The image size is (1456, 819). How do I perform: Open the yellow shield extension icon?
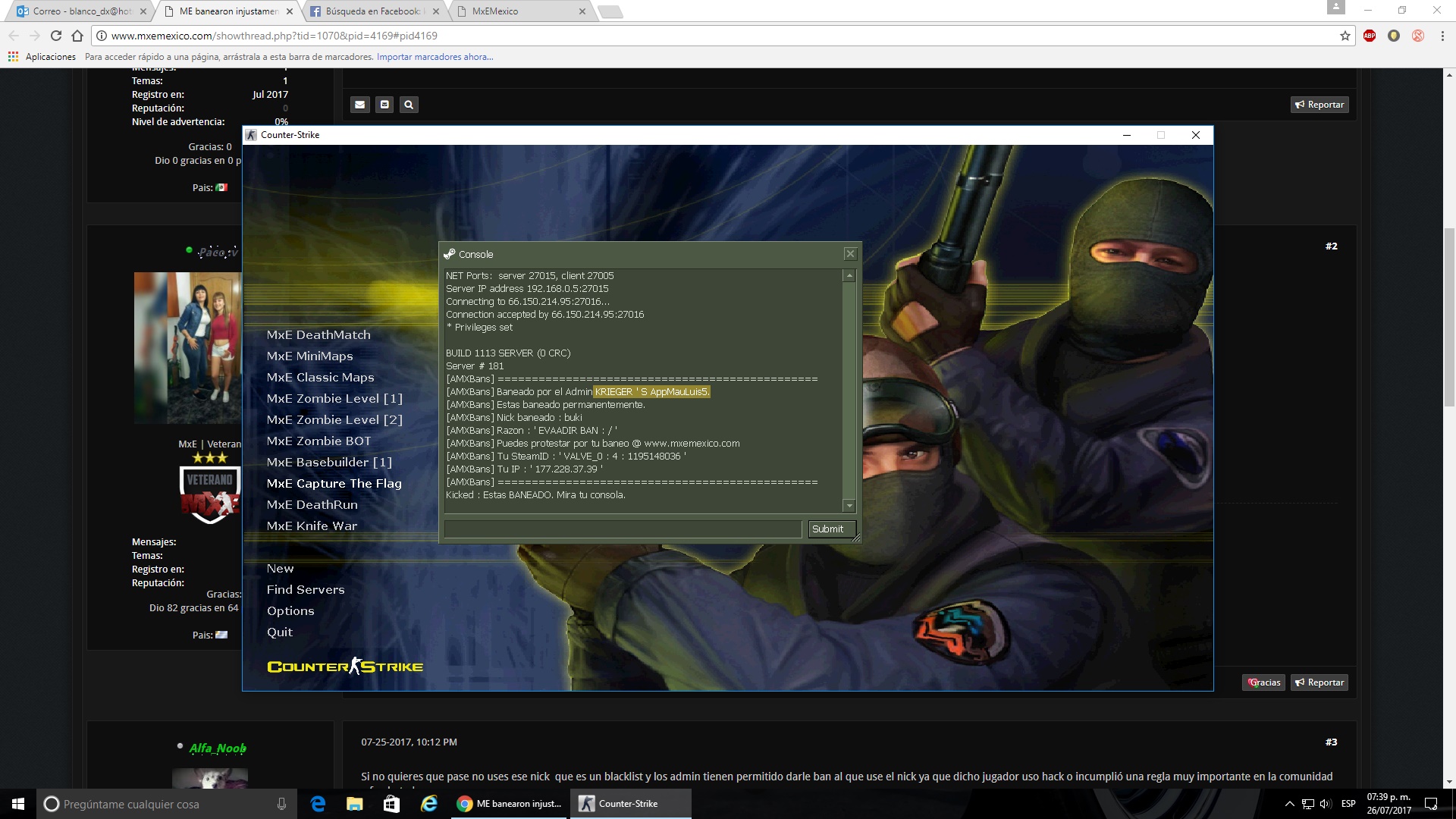(x=1394, y=36)
